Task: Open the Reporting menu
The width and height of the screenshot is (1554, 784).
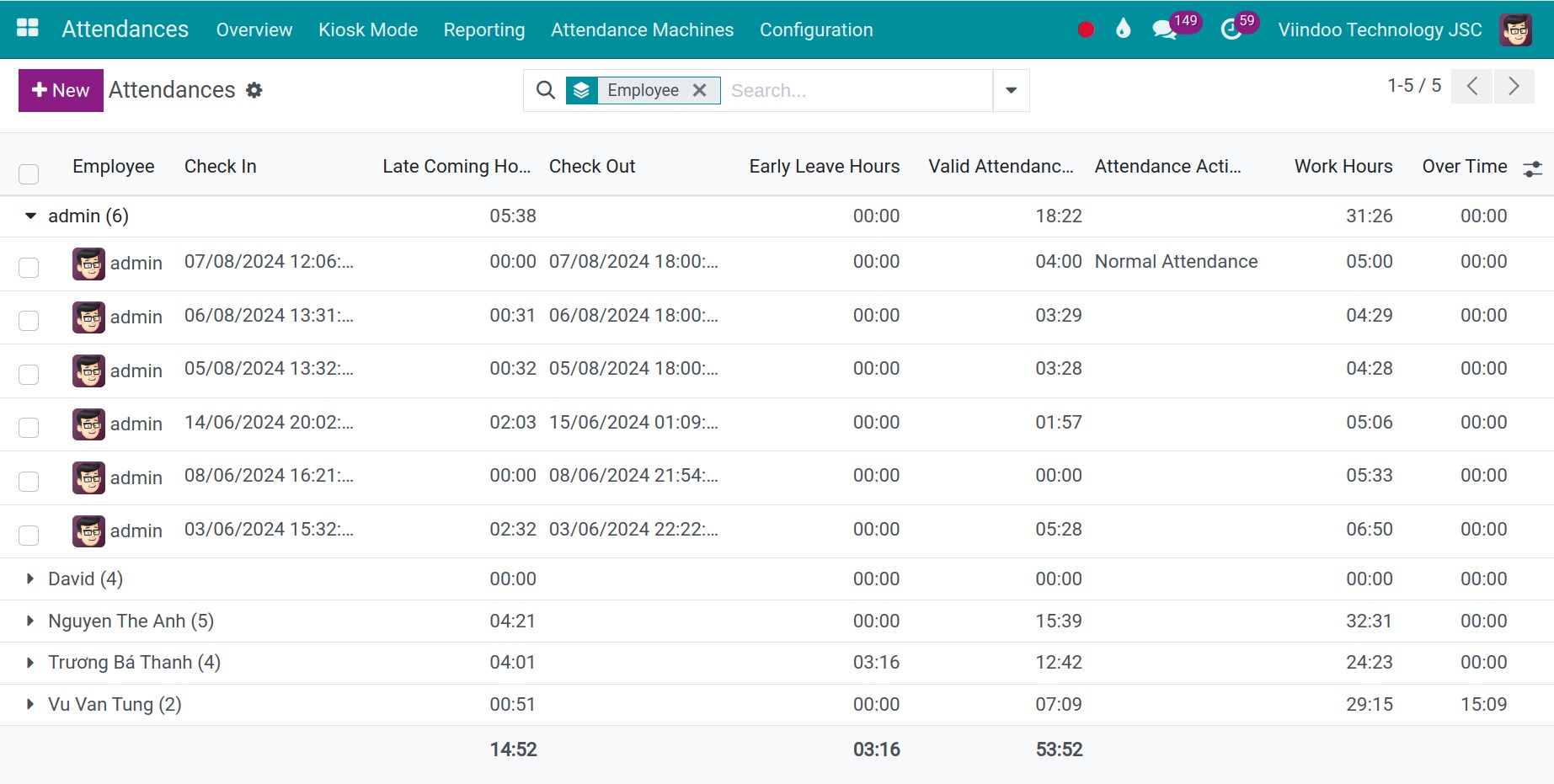Action: [x=484, y=29]
